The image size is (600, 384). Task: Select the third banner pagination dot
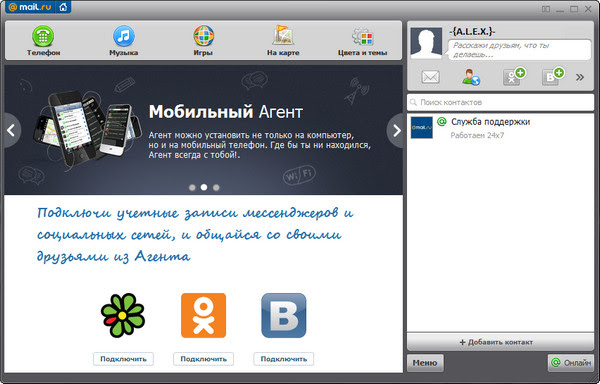pos(216,187)
